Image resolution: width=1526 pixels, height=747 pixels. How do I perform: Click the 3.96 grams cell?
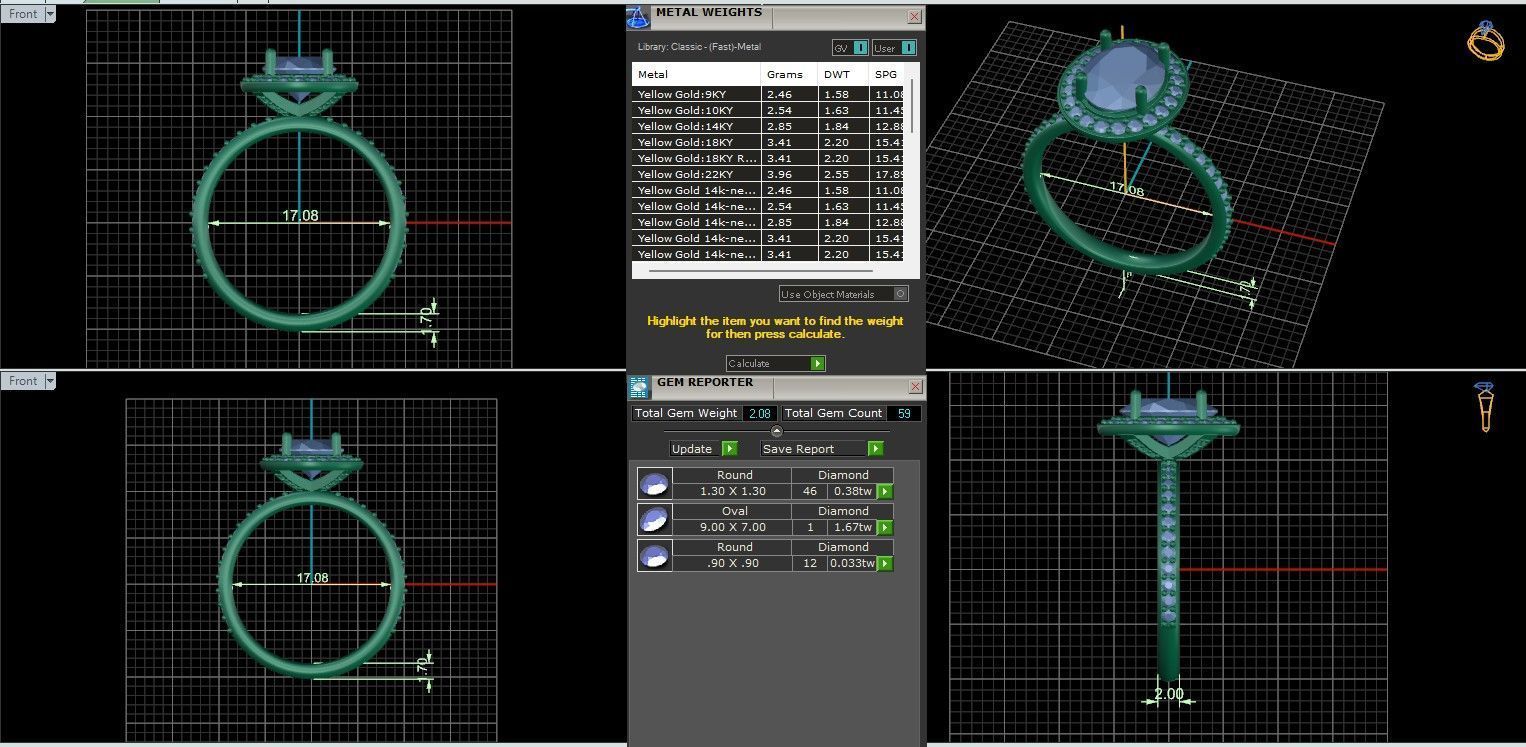point(789,174)
